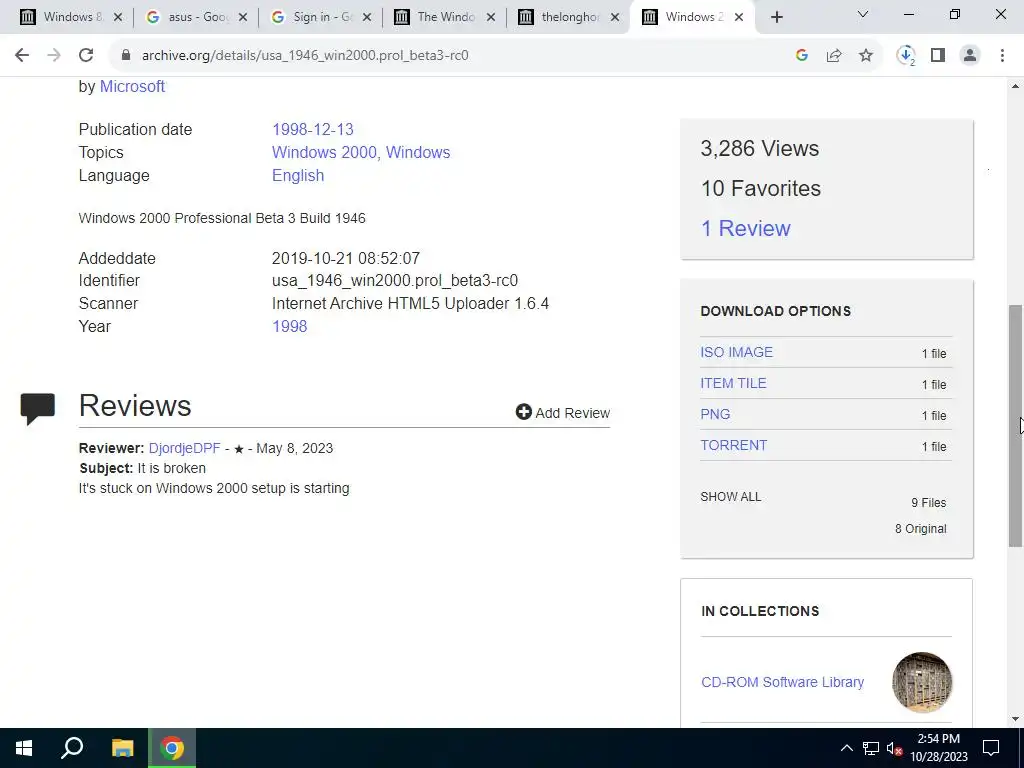Open the Windows 2000 topic link
Viewport: 1024px width, 768px height.
click(324, 152)
